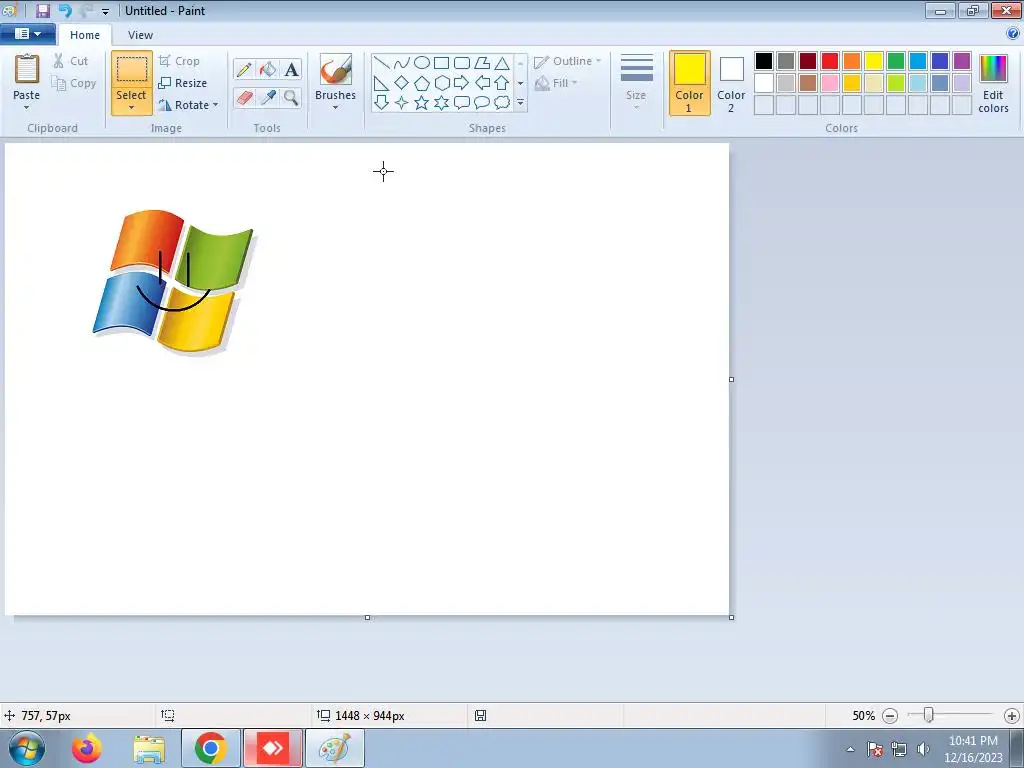The height and width of the screenshot is (768, 1024).
Task: Click the zoom slider handle
Action: [928, 715]
